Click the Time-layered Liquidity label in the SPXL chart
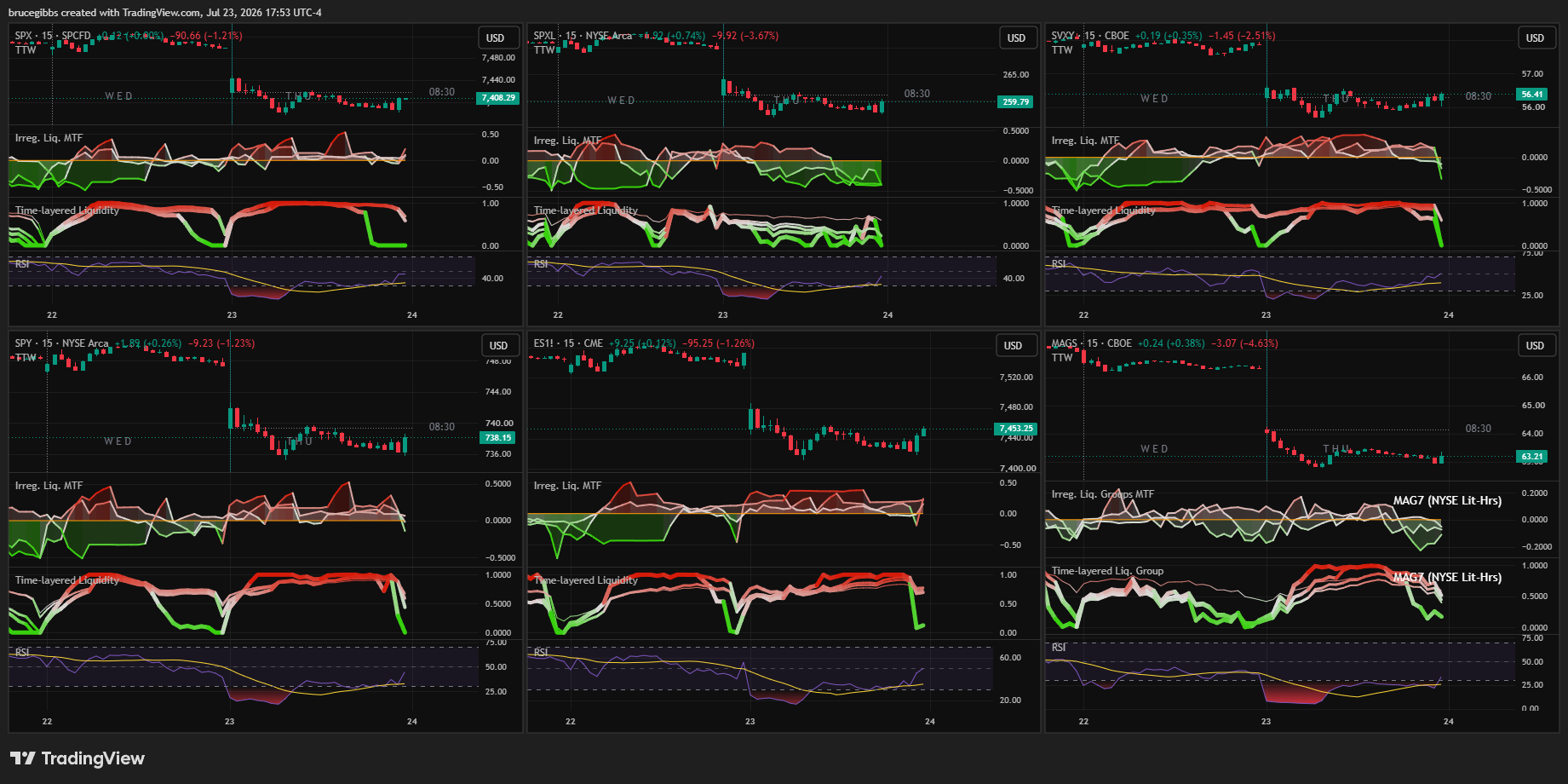This screenshot has height=784, width=1568. coord(585,210)
